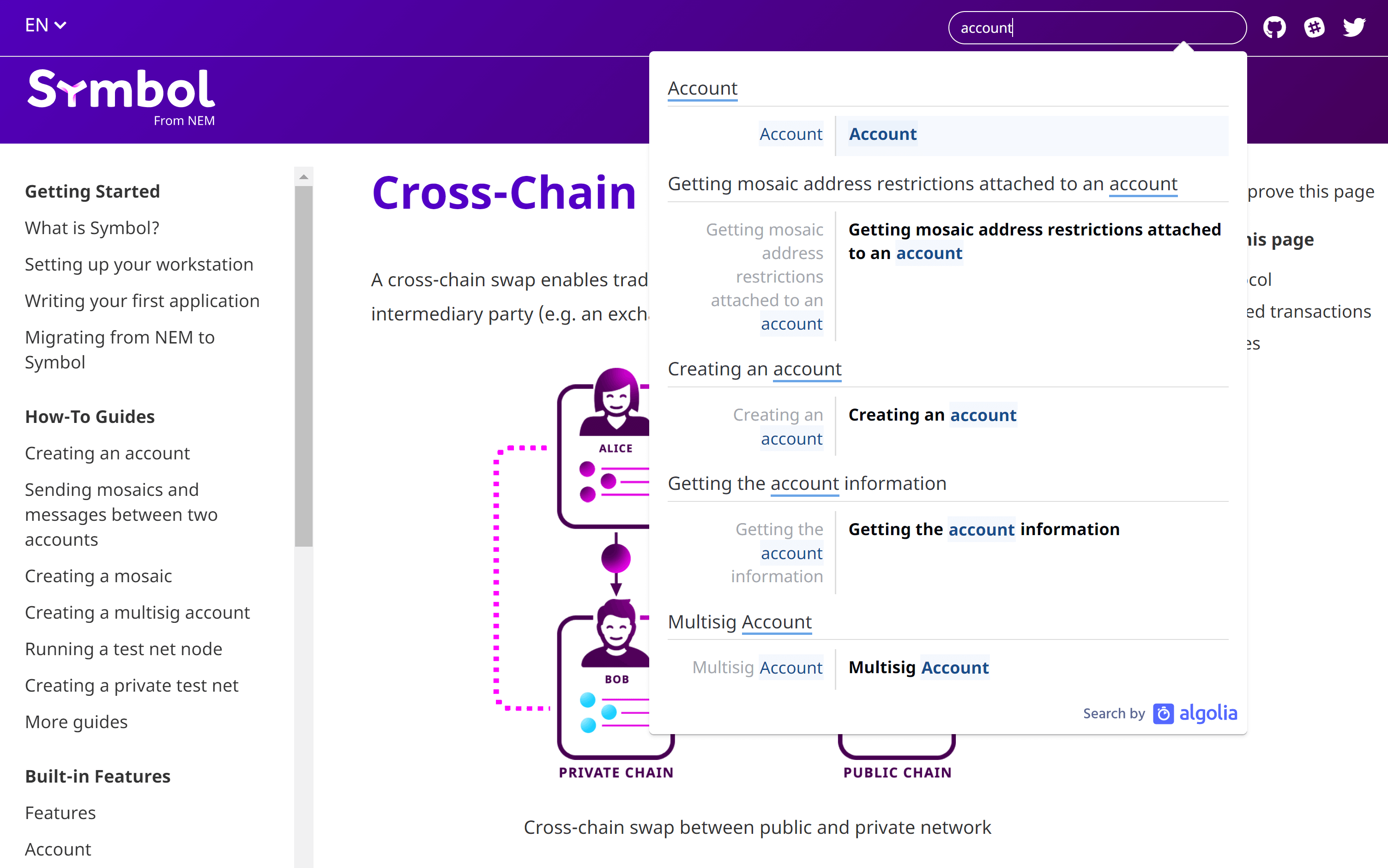Open the Twitter bird icon link
Image resolution: width=1388 pixels, height=868 pixels.
(1353, 28)
